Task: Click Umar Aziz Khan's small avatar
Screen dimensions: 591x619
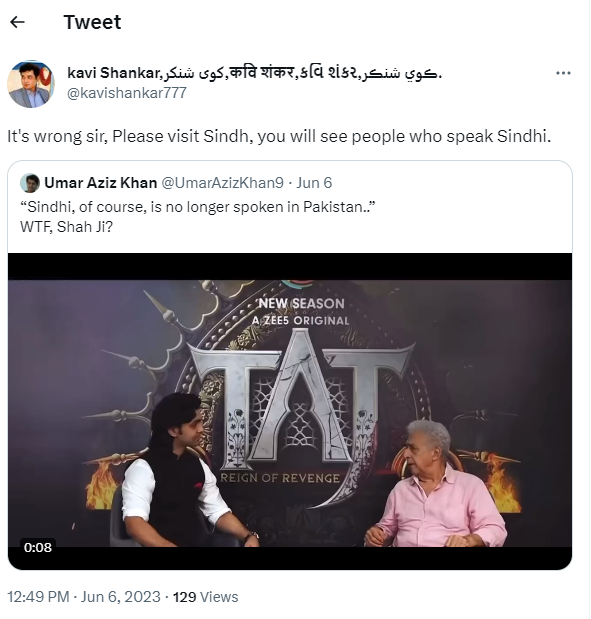Action: click(x=30, y=183)
